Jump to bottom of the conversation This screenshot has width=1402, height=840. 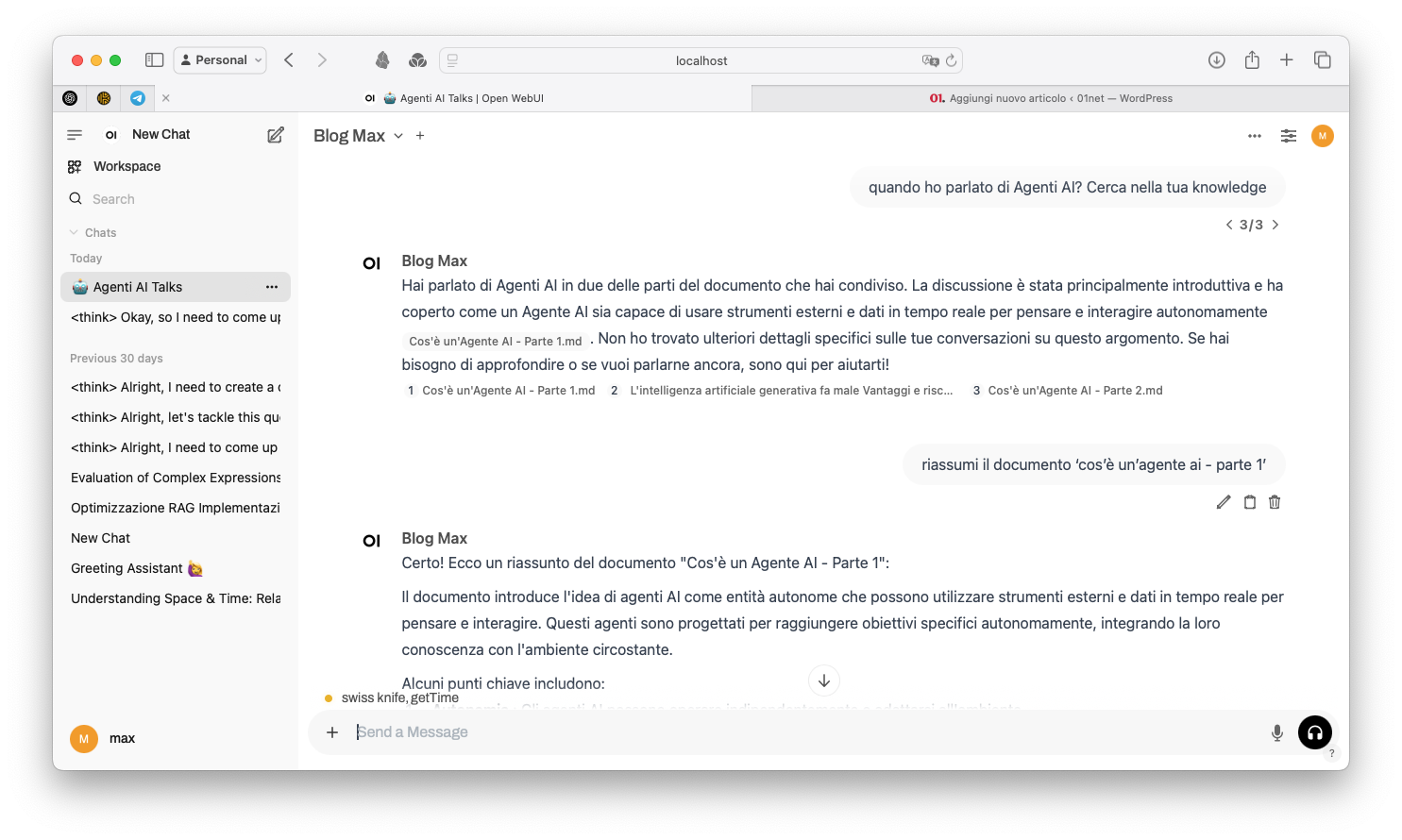(x=824, y=680)
